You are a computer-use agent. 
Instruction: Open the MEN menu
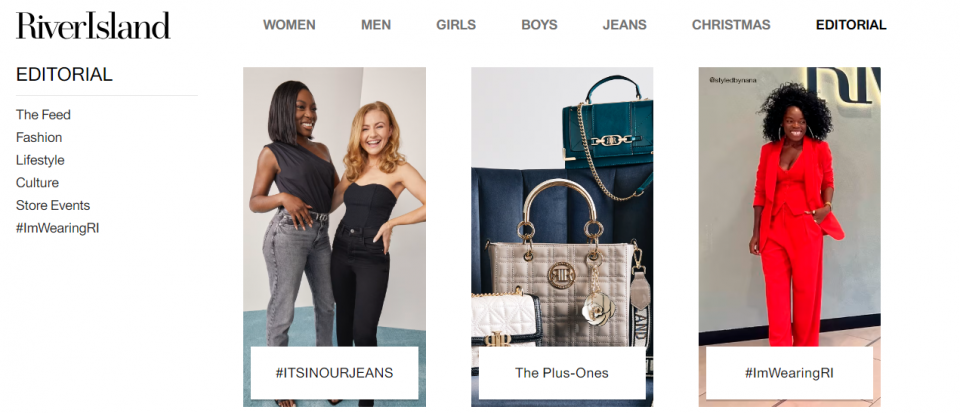376,25
